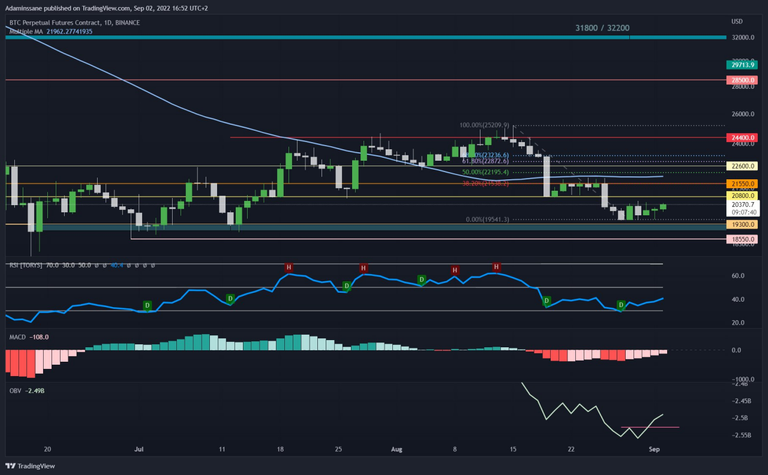Select the green D marker on RSI near Jul 12
This screenshot has height=475, width=768.
point(230,298)
